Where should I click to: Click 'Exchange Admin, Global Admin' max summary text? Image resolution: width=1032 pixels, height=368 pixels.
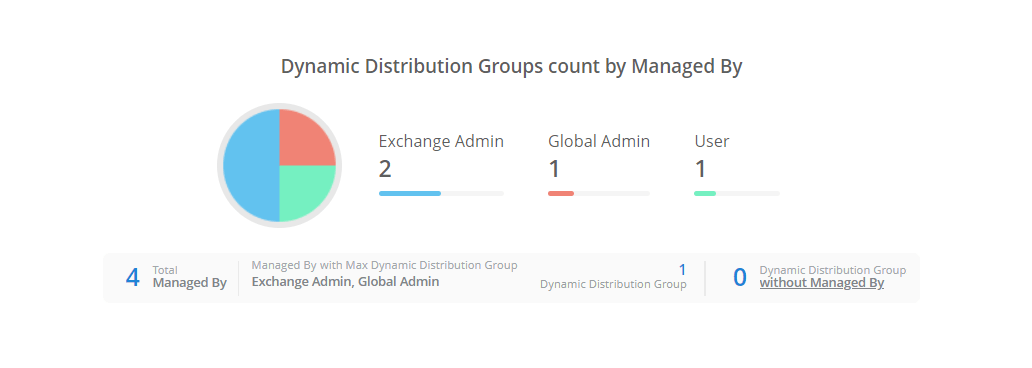346,282
